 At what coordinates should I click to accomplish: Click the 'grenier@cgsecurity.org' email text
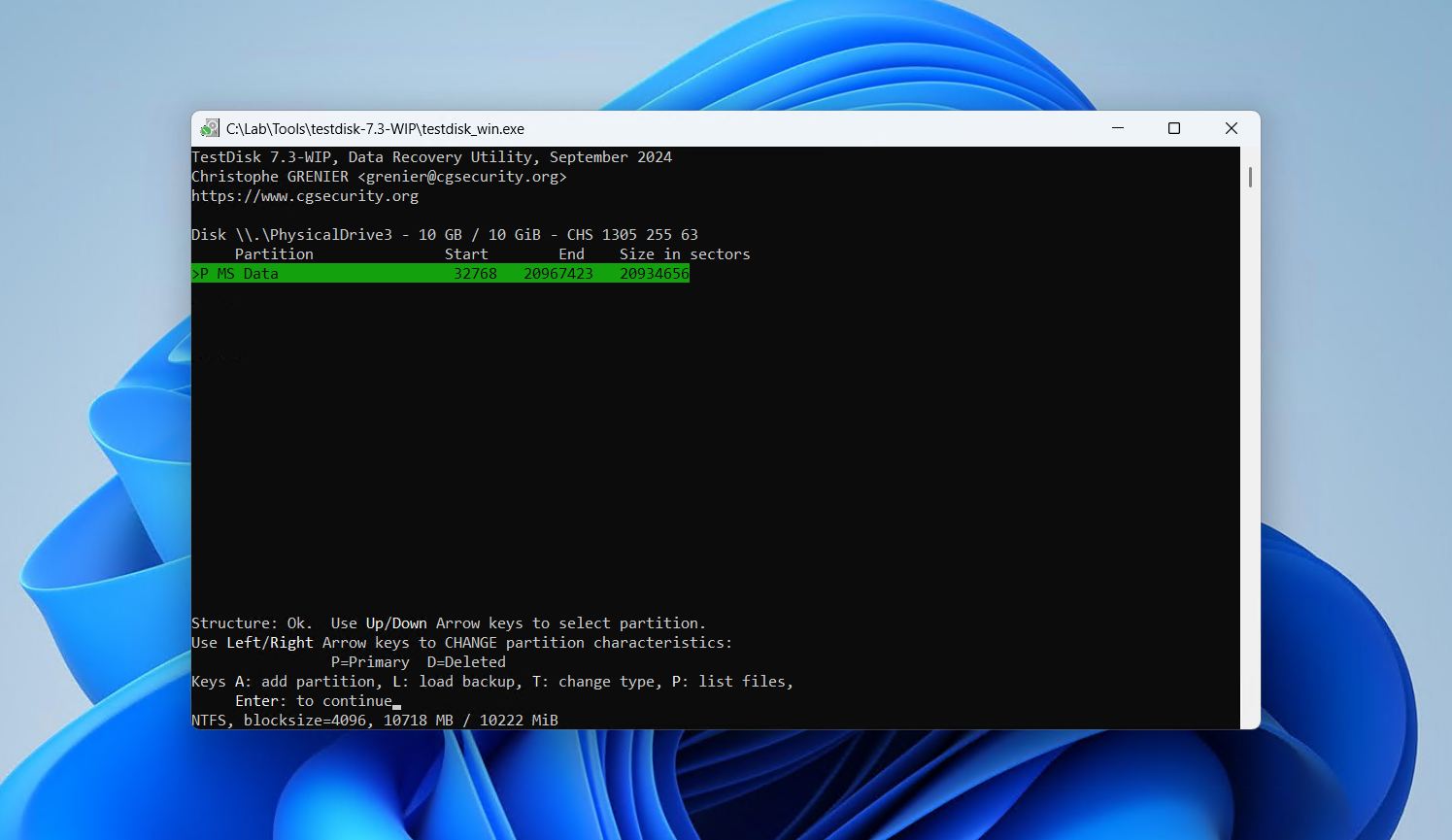point(462,177)
